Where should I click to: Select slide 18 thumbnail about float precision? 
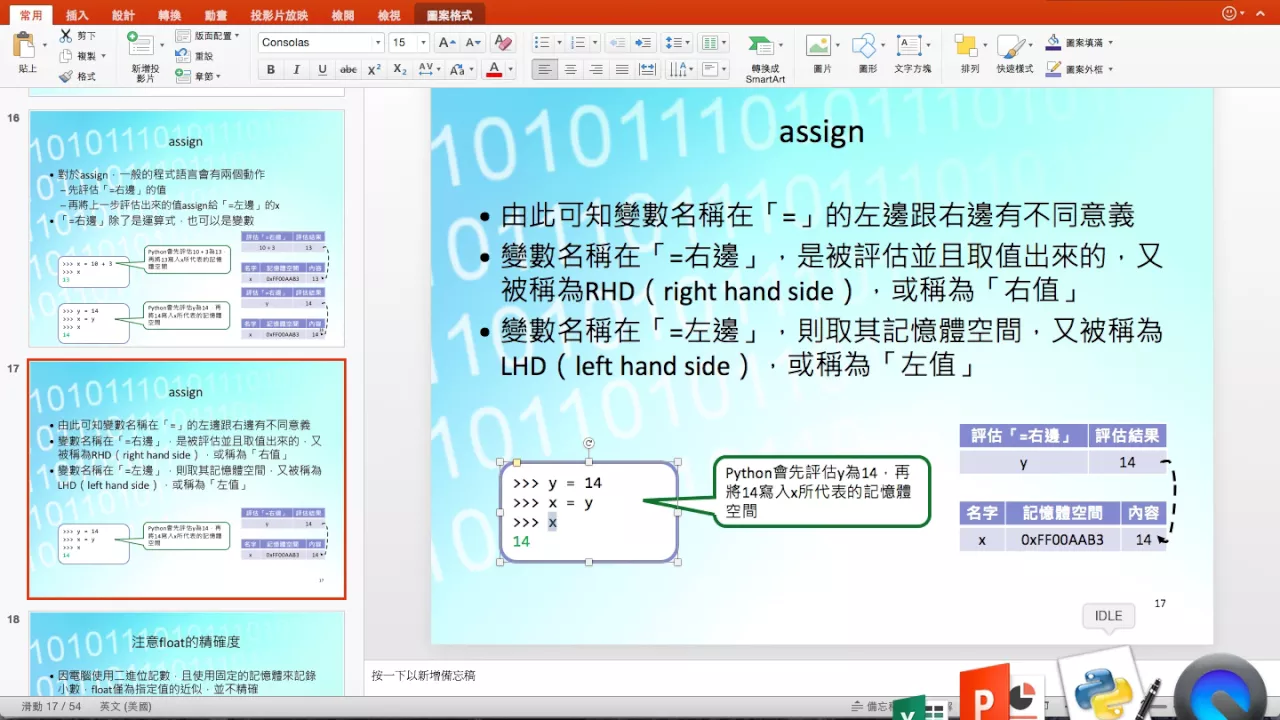tap(187, 653)
